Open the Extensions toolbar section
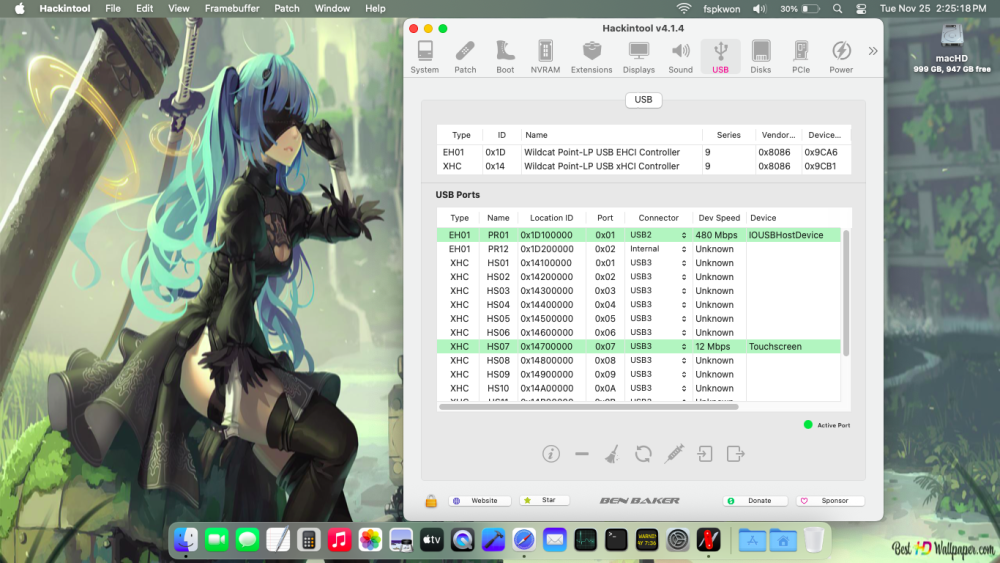 click(x=591, y=57)
